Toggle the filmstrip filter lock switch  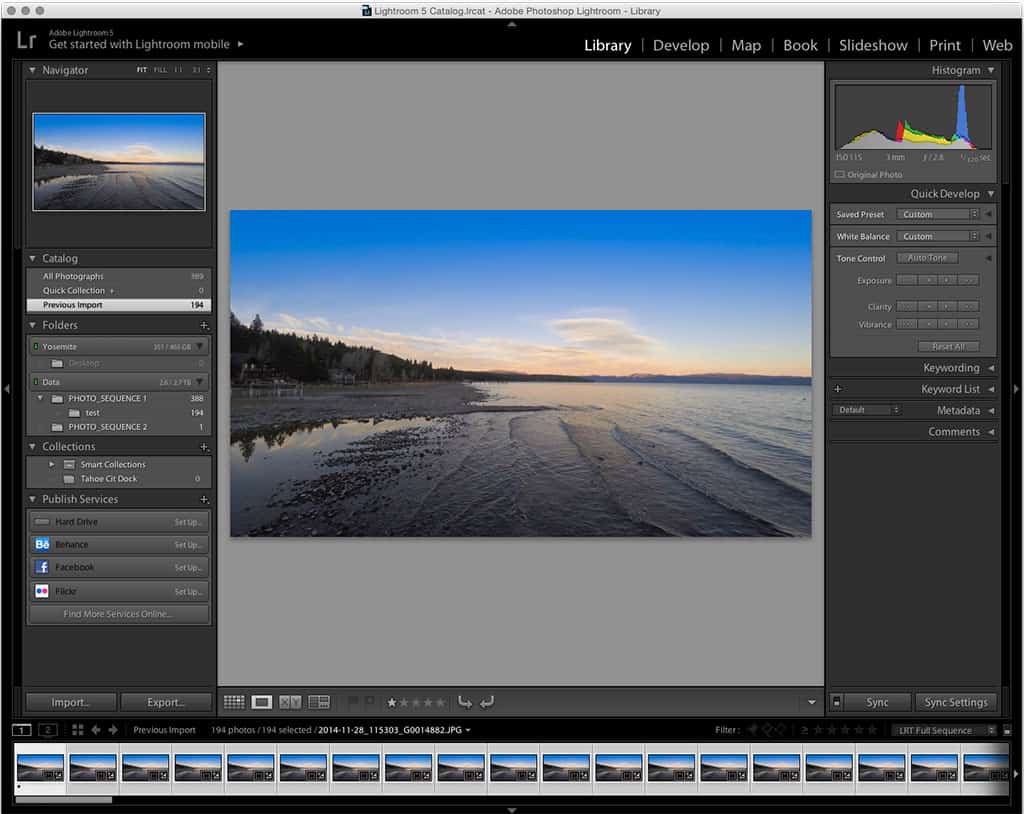pyautogui.click(x=1007, y=730)
